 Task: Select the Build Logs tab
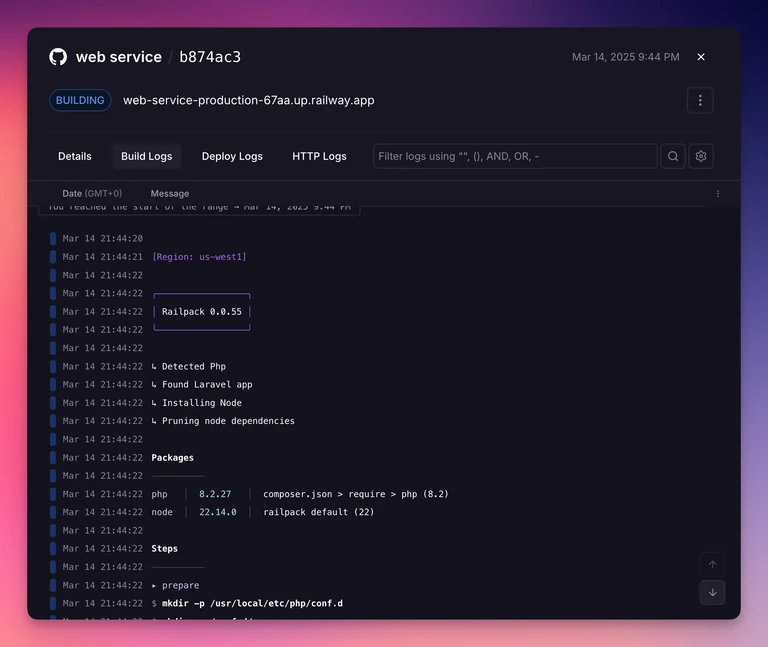pyautogui.click(x=146, y=156)
